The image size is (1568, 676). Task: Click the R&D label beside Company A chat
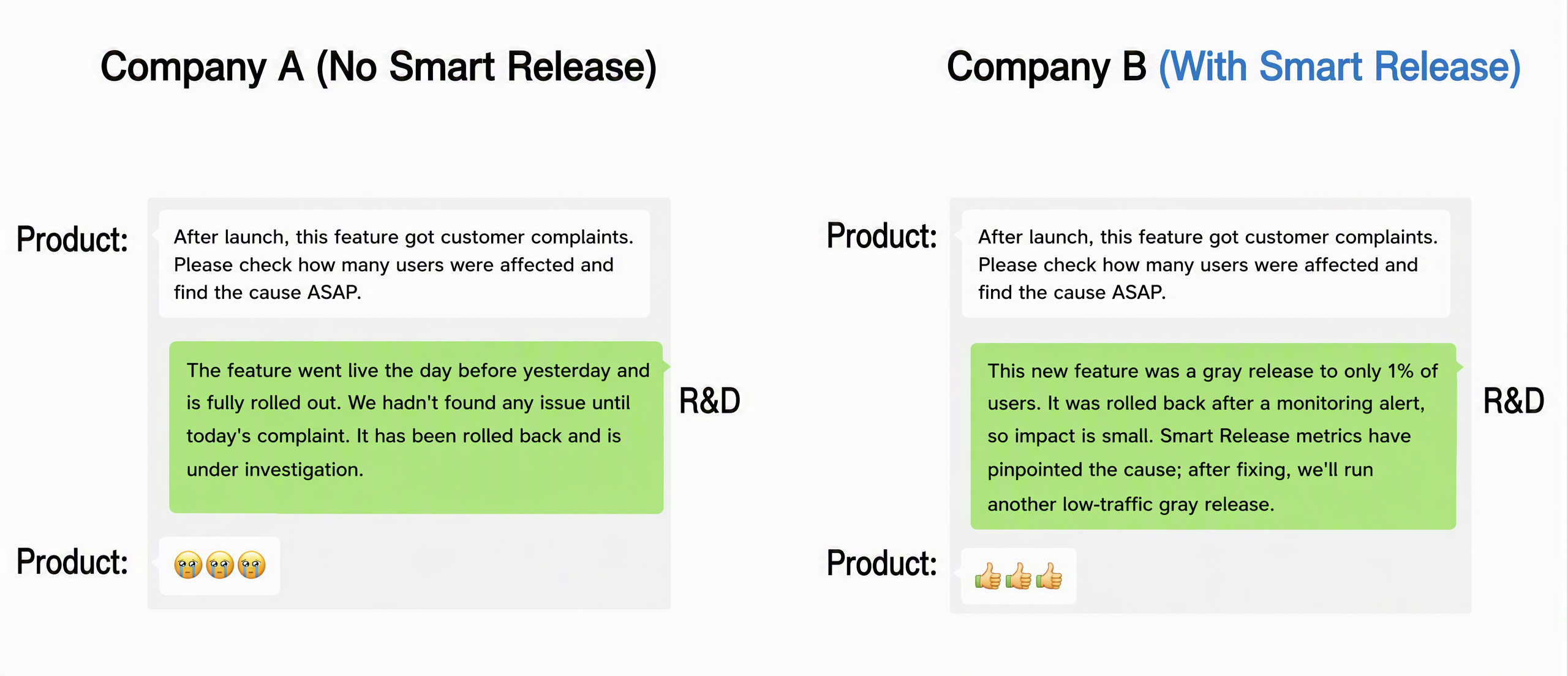point(710,402)
